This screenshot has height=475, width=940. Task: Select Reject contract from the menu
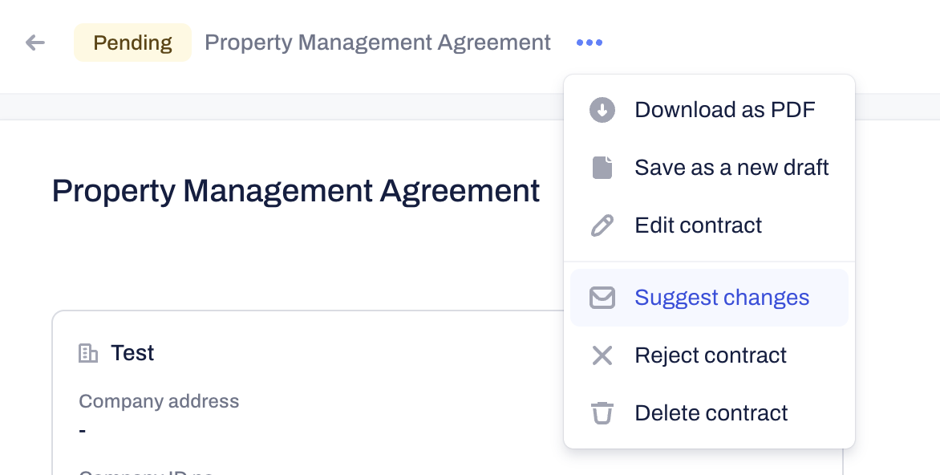pyautogui.click(x=709, y=355)
